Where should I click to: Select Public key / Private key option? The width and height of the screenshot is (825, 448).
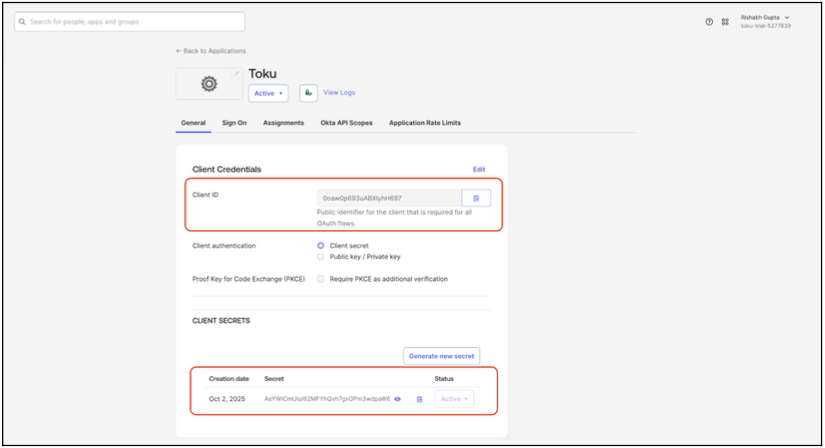(320, 257)
